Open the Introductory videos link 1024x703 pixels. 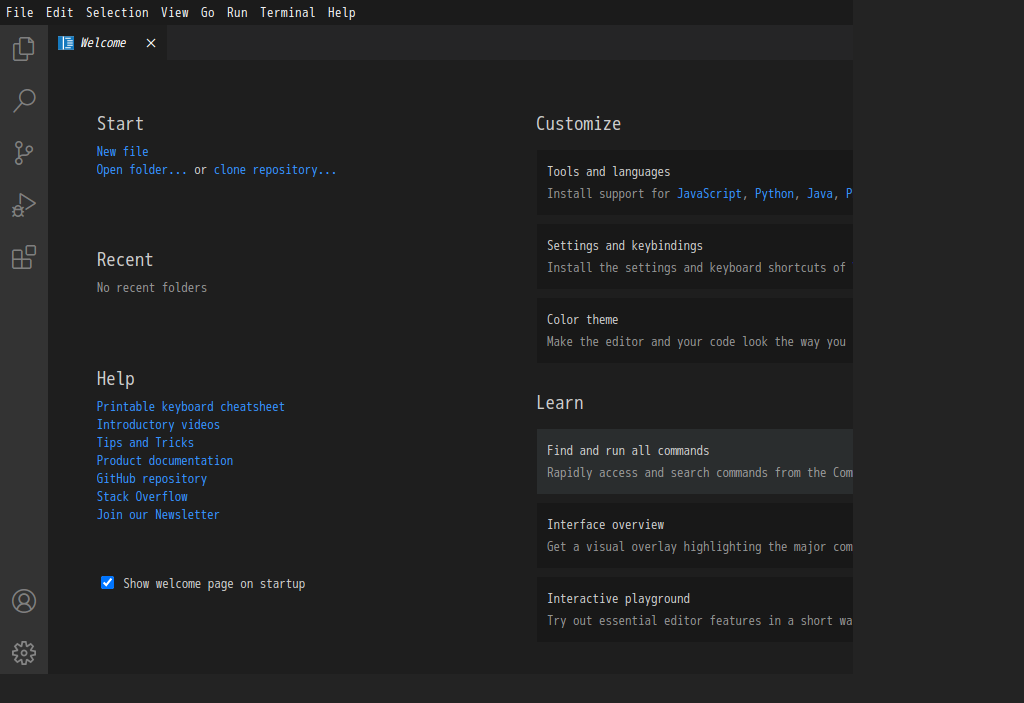tap(158, 425)
